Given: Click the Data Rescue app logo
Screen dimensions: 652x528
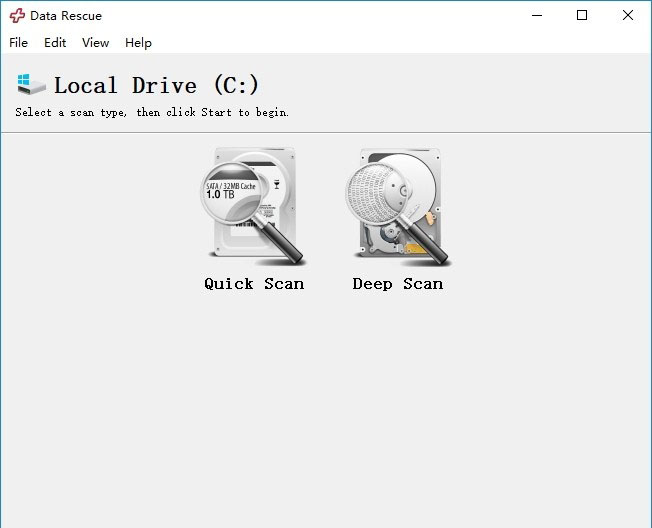Looking at the screenshot, I should pos(17,16).
